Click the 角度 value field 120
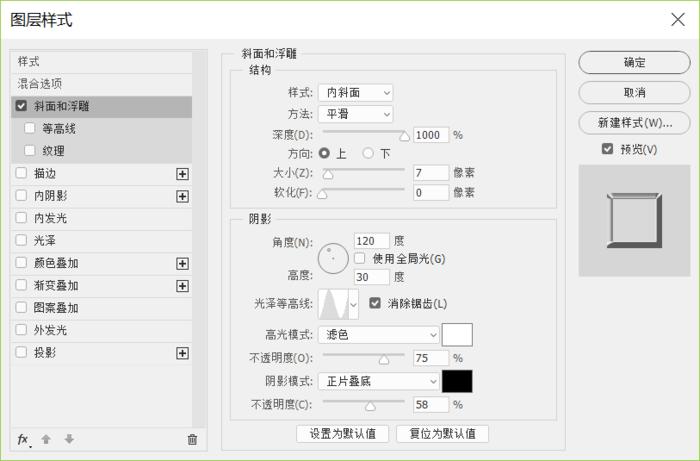The image size is (700, 461). [371, 241]
